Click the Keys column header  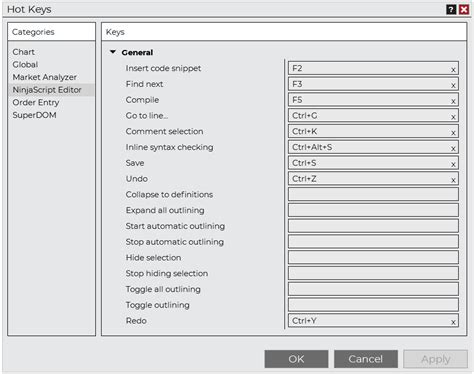284,32
